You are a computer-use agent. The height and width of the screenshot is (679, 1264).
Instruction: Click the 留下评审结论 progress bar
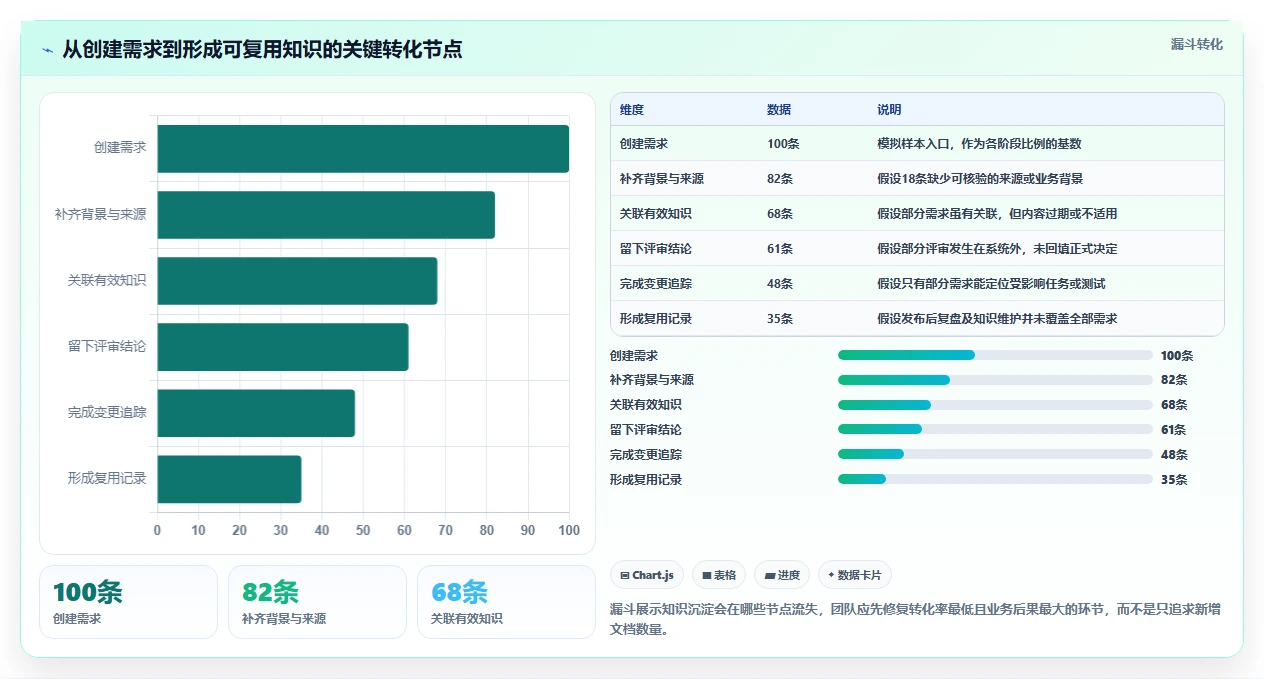point(995,429)
